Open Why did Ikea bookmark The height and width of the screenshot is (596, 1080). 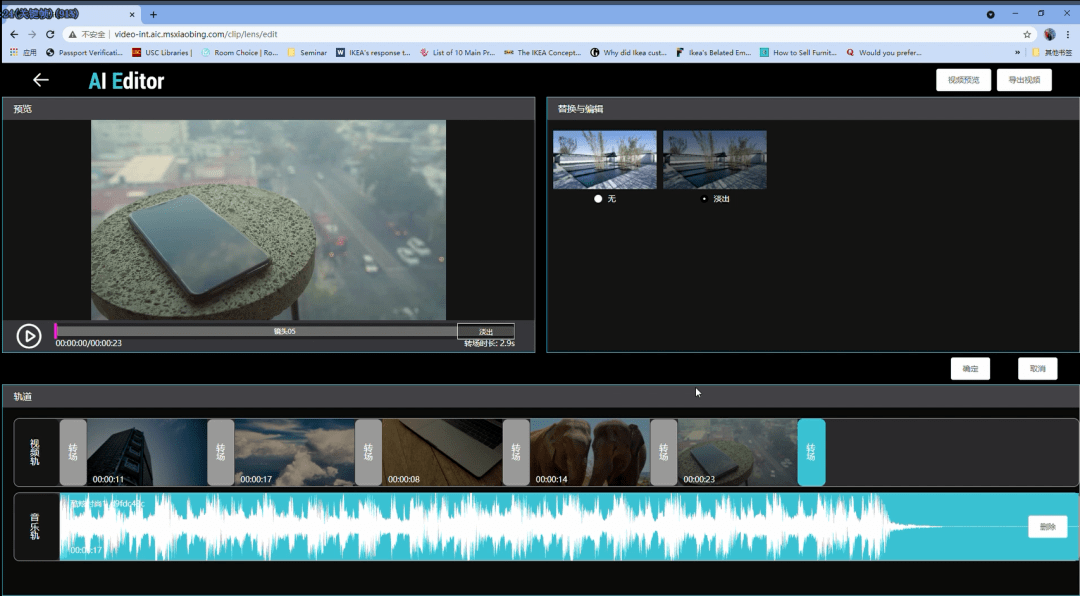click(x=629, y=52)
